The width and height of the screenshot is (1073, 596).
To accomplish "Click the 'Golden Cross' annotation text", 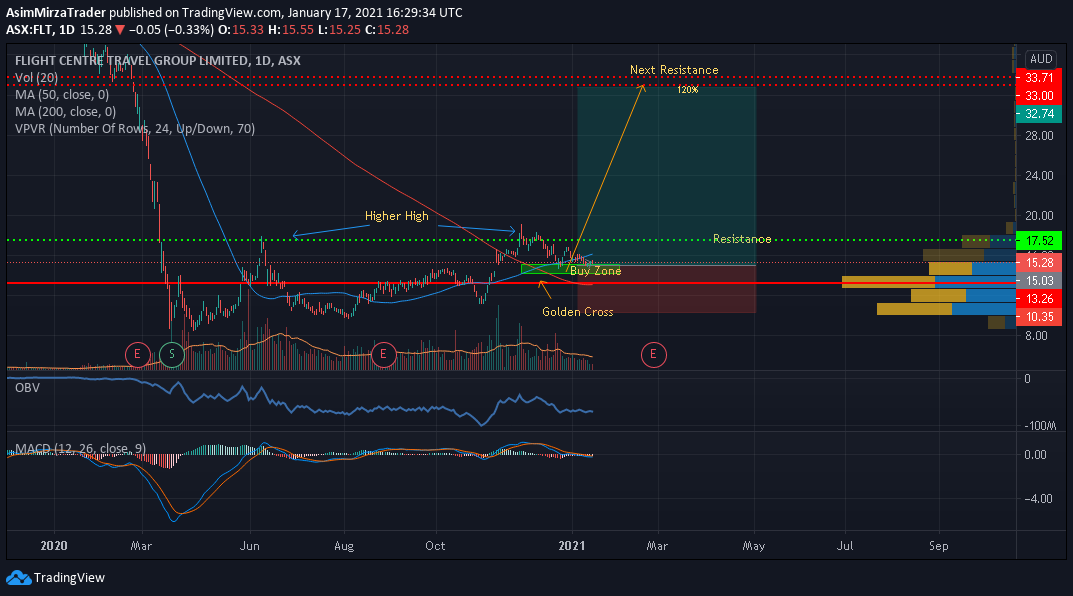I will [578, 312].
